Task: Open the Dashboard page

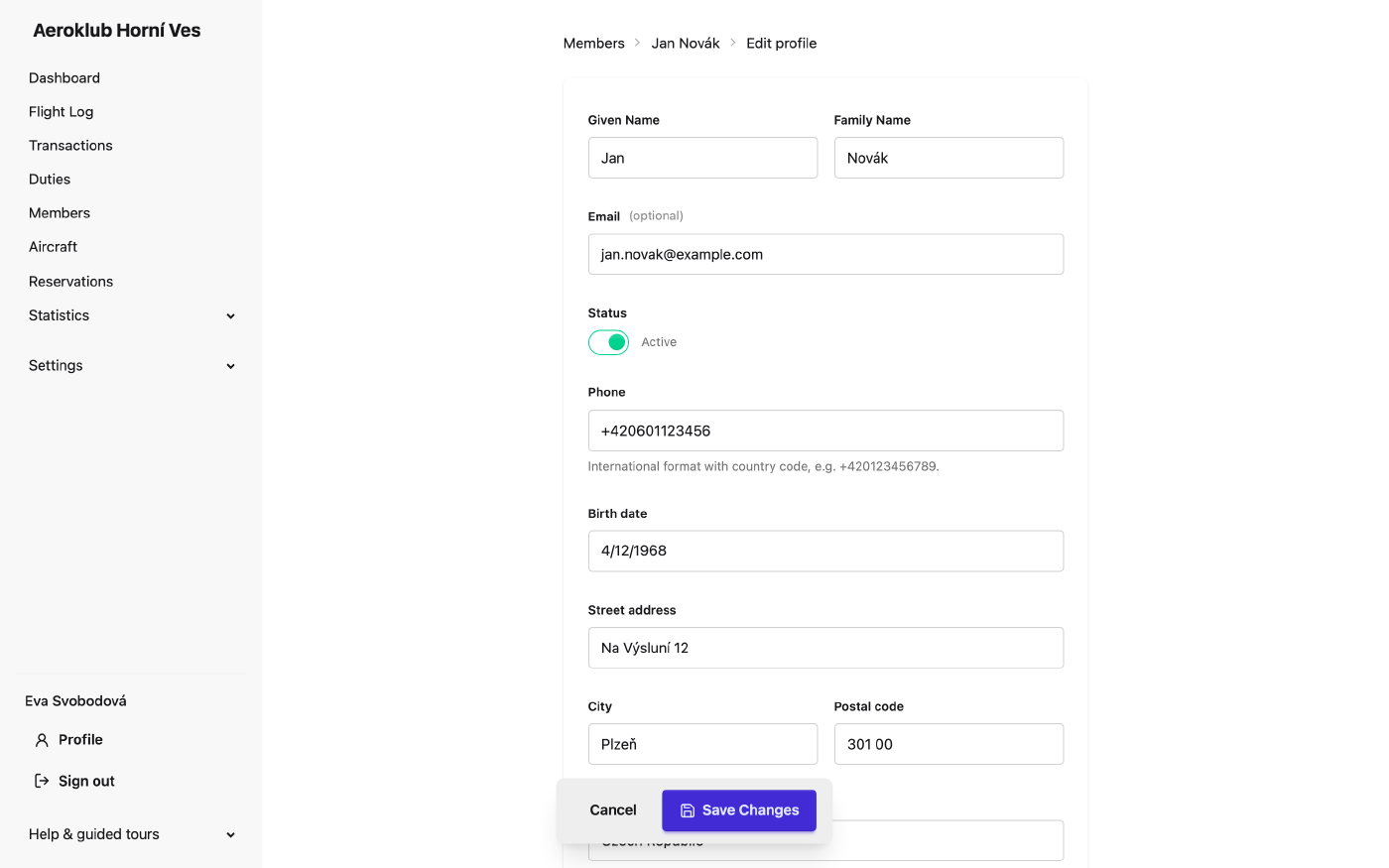Action: point(64,78)
